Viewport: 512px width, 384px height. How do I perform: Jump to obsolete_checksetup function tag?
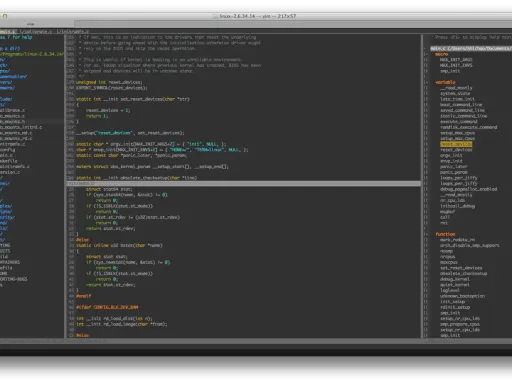pos(463,273)
